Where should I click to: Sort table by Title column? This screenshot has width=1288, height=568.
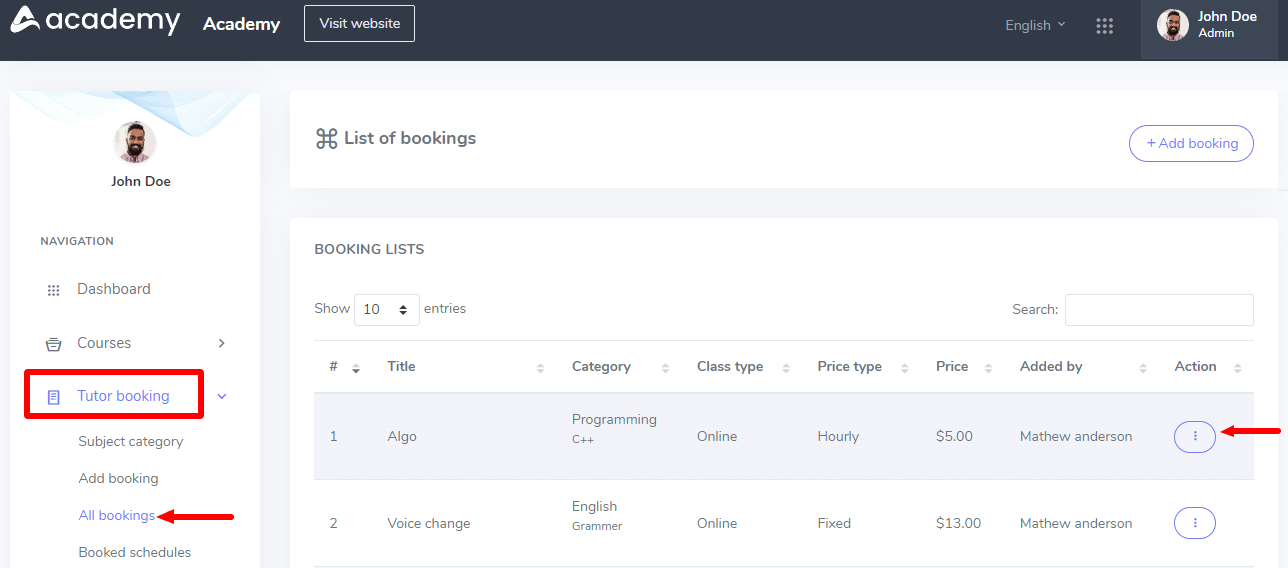pos(401,367)
